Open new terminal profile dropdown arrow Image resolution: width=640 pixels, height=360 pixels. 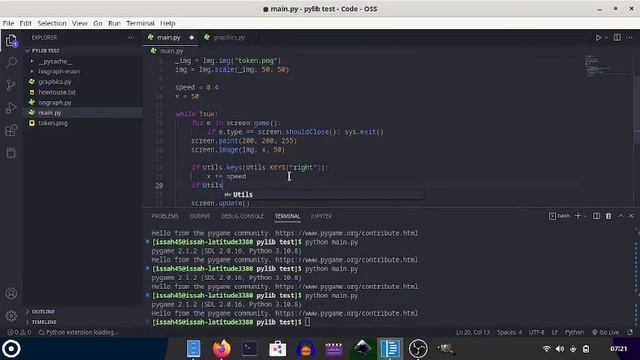click(586, 216)
